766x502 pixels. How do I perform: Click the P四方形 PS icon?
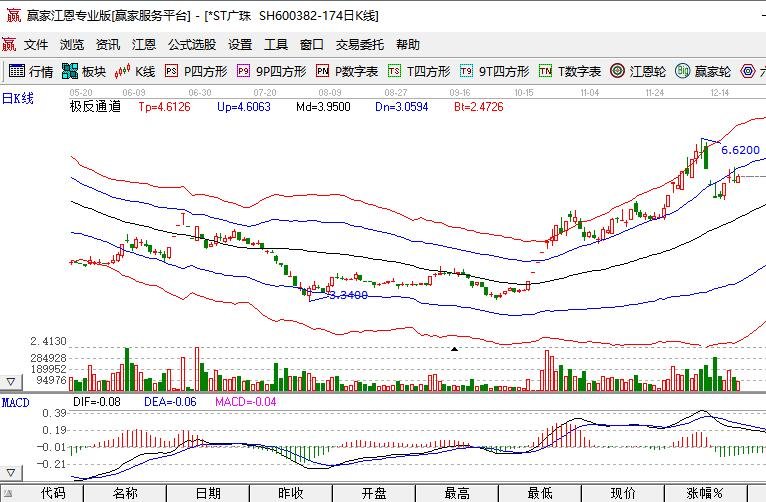(171, 71)
